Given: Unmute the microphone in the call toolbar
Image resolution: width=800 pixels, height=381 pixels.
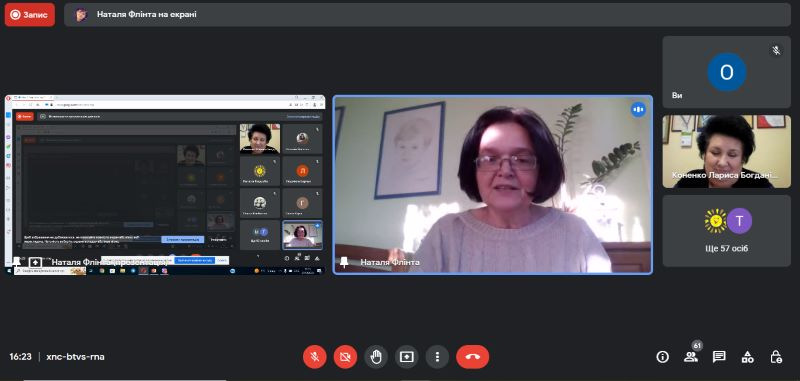Looking at the screenshot, I should point(315,357).
